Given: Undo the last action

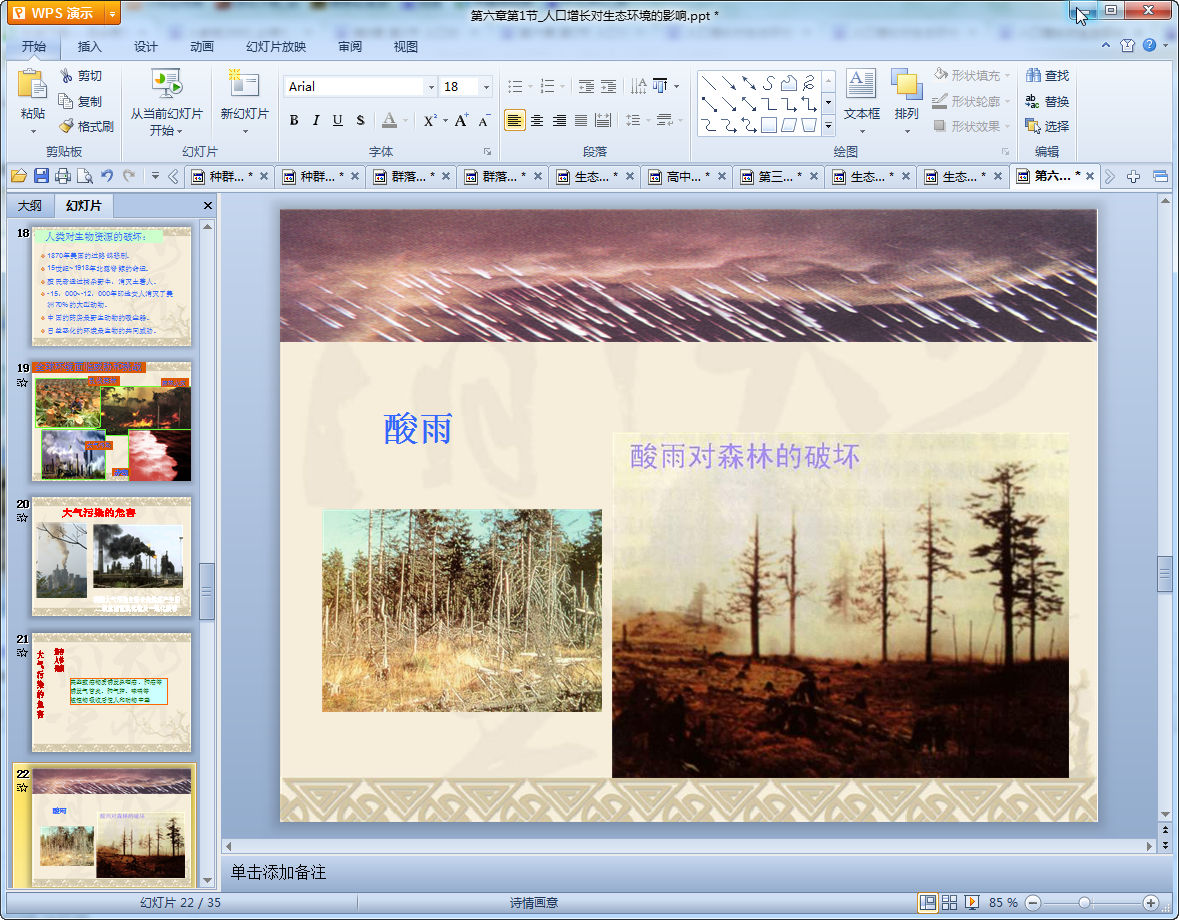Looking at the screenshot, I should pos(108,176).
